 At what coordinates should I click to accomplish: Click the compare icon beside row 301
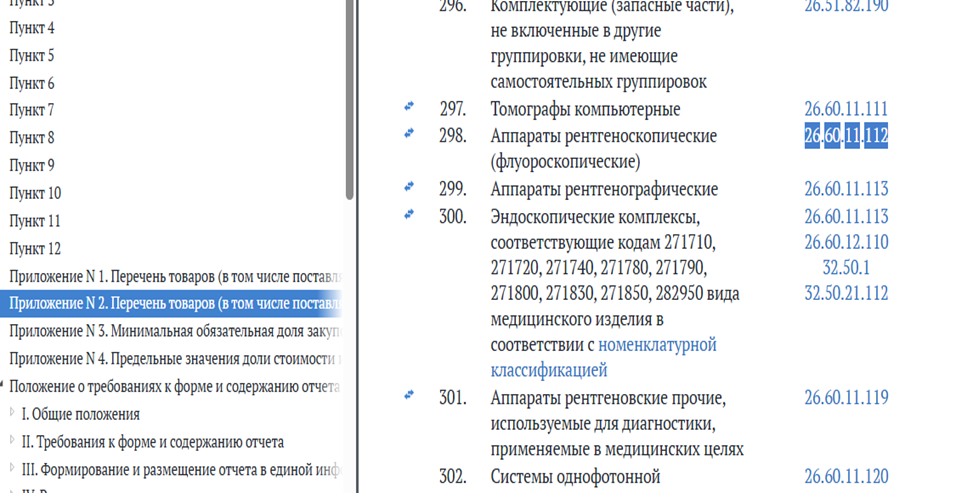tap(408, 395)
